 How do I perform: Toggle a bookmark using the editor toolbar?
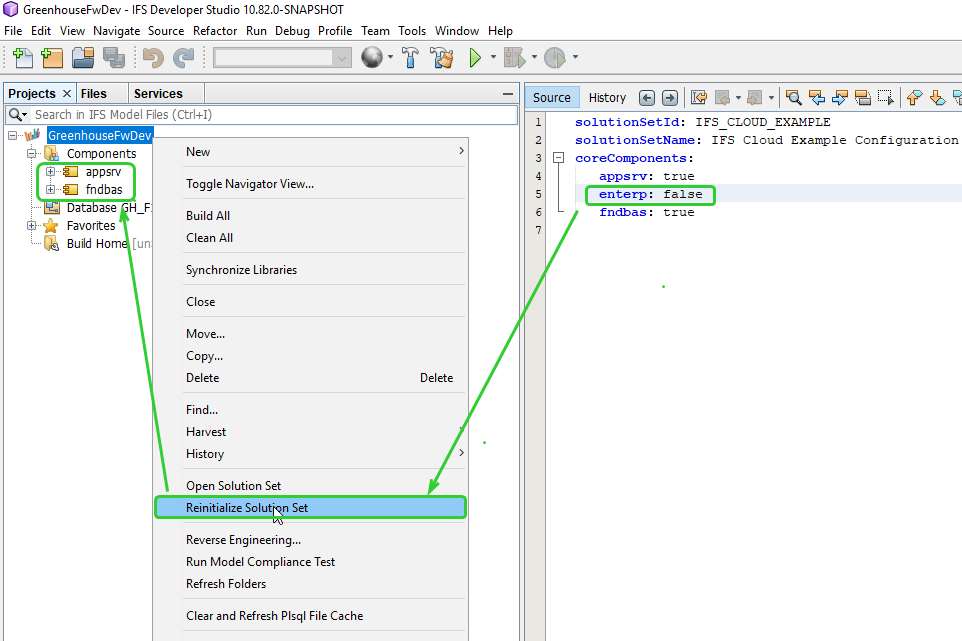click(957, 97)
